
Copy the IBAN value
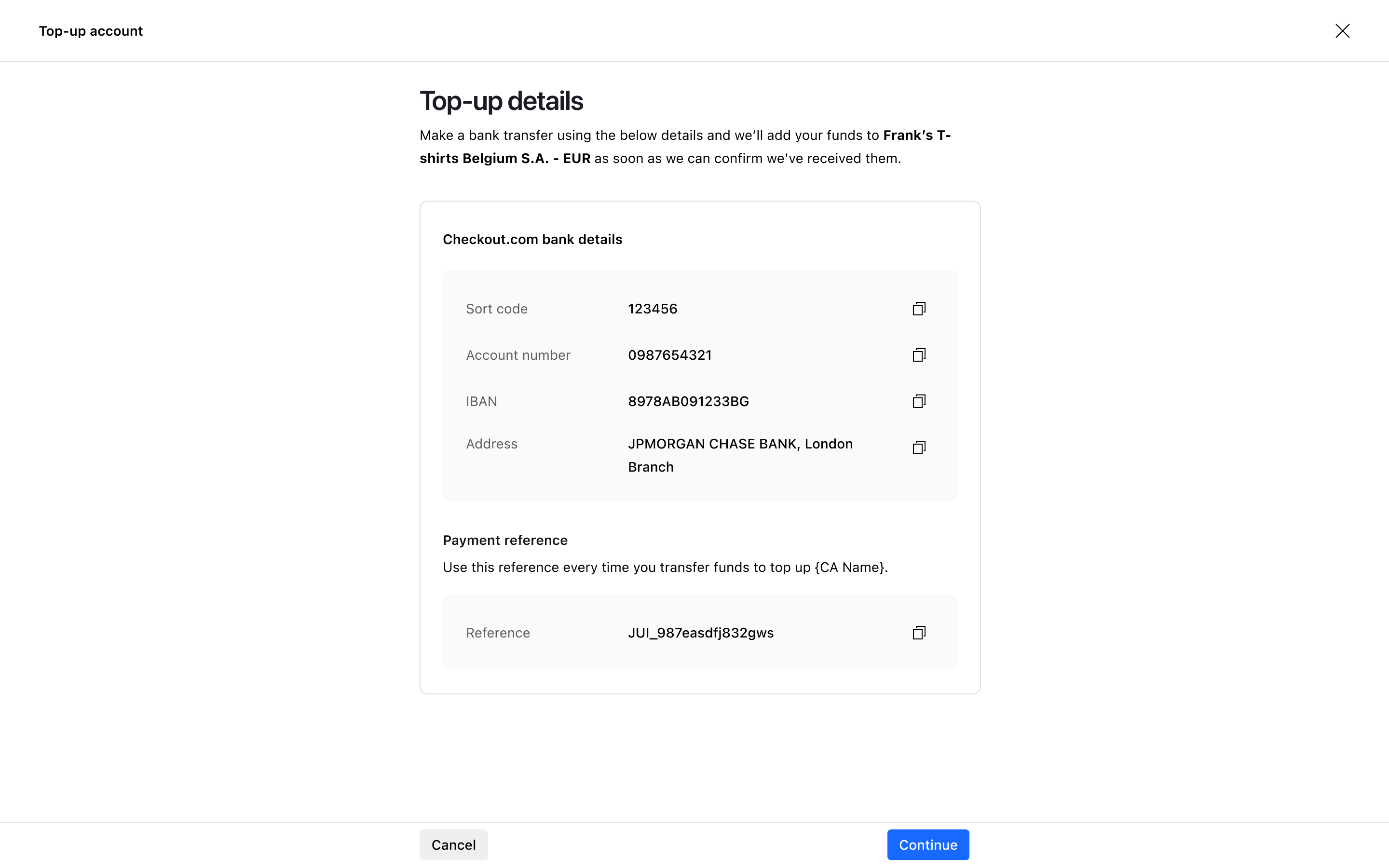(919, 401)
